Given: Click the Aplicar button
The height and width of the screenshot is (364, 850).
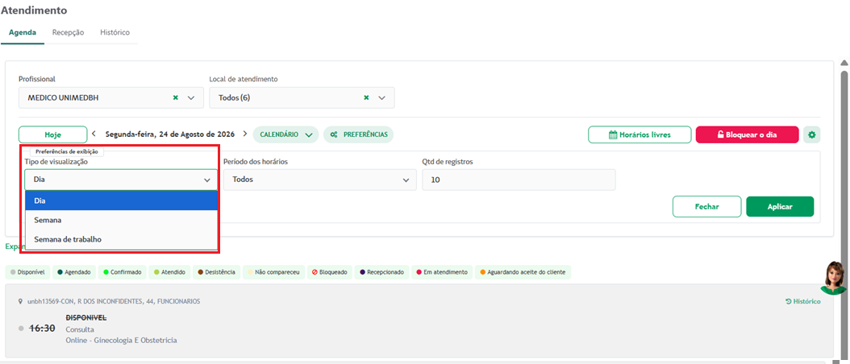Looking at the screenshot, I should coord(780,207).
